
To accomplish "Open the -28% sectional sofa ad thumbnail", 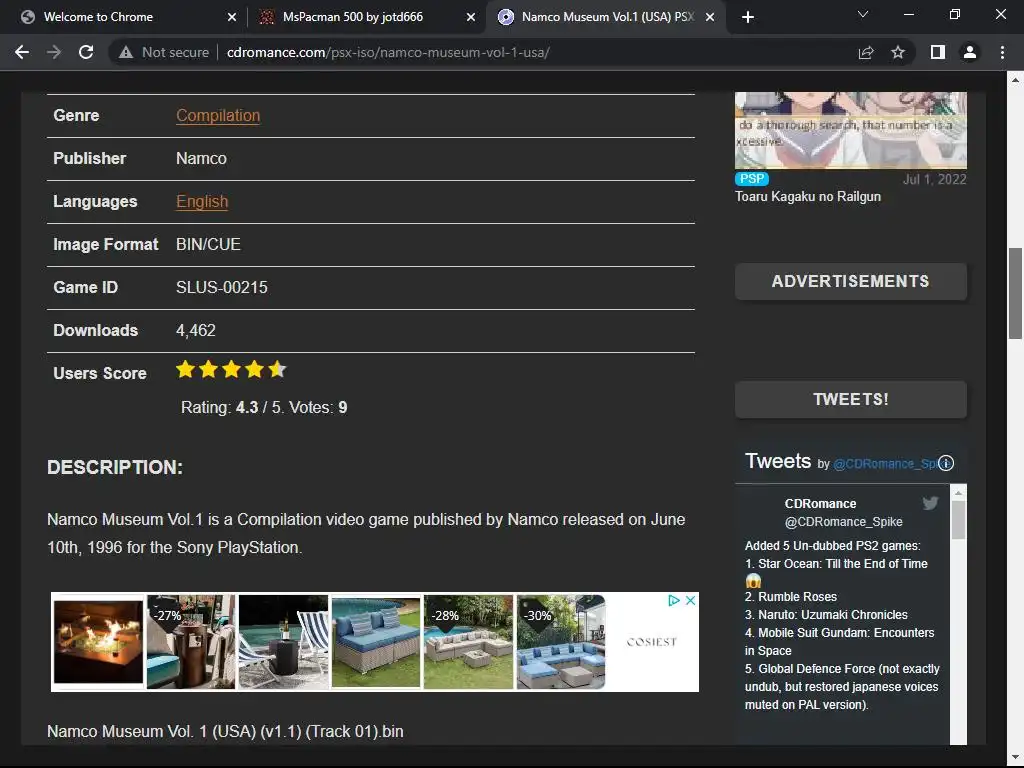I will click(468, 642).
